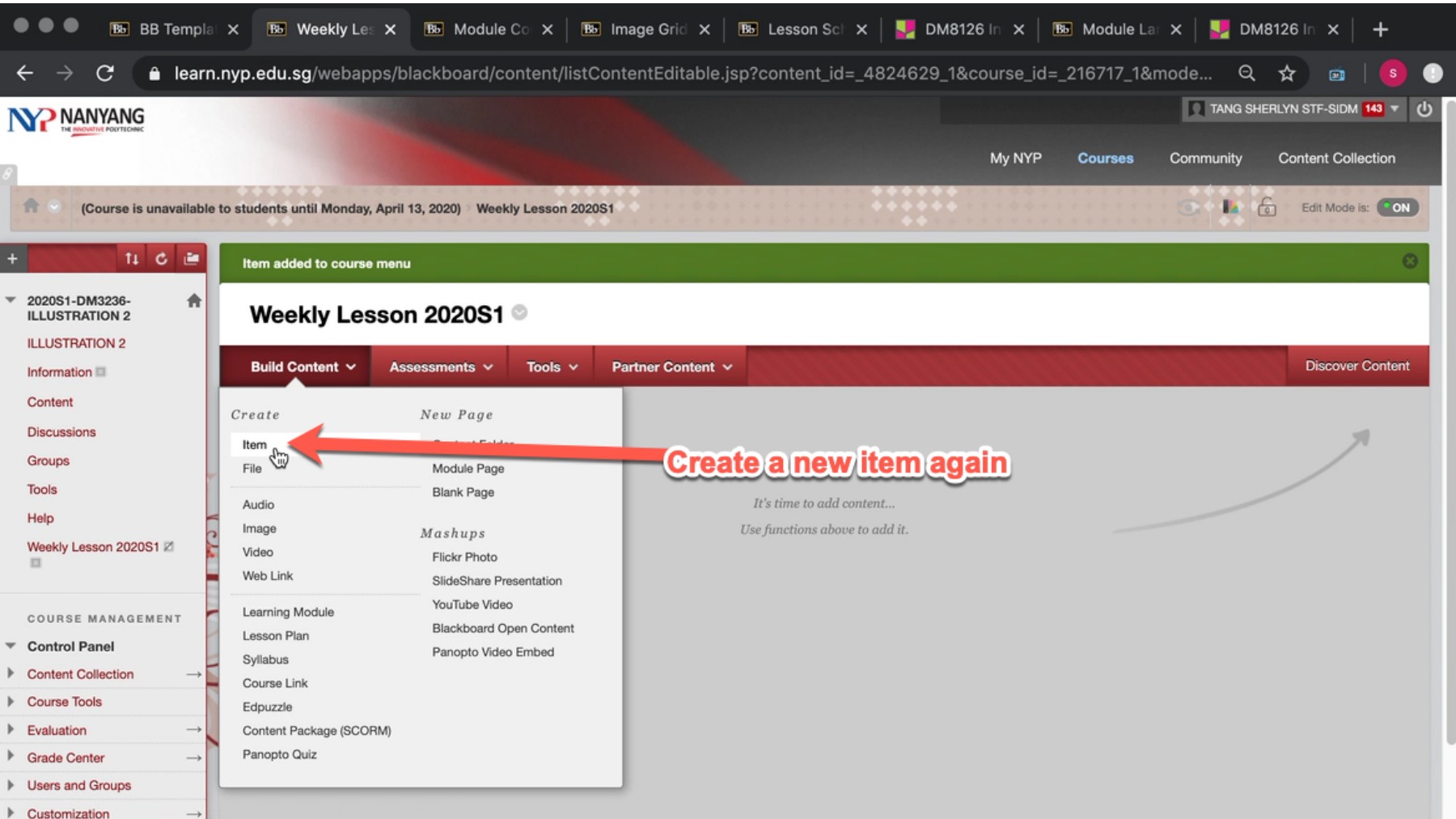Screen dimensions: 1456x819
Task: Click the home icon beside 2020S1-DM3236 ILLUSTRATION 2
Action: (193, 300)
